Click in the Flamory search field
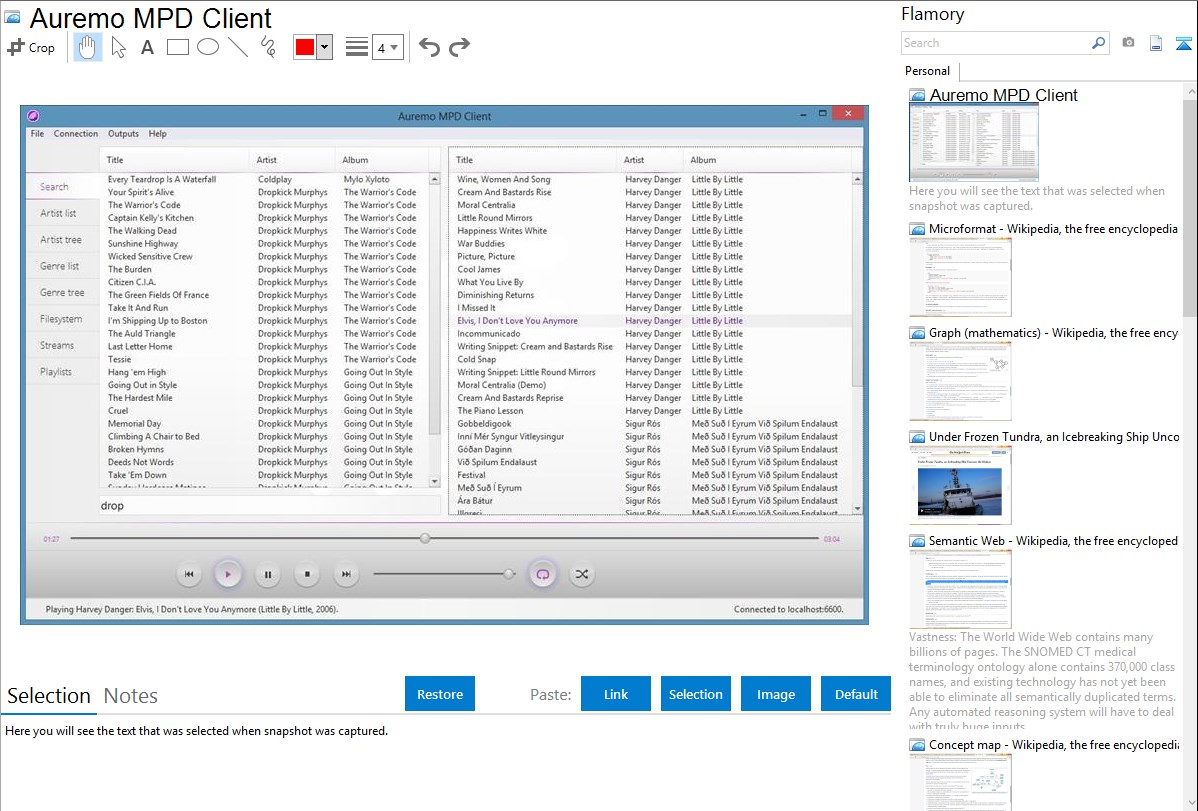 click(995, 43)
